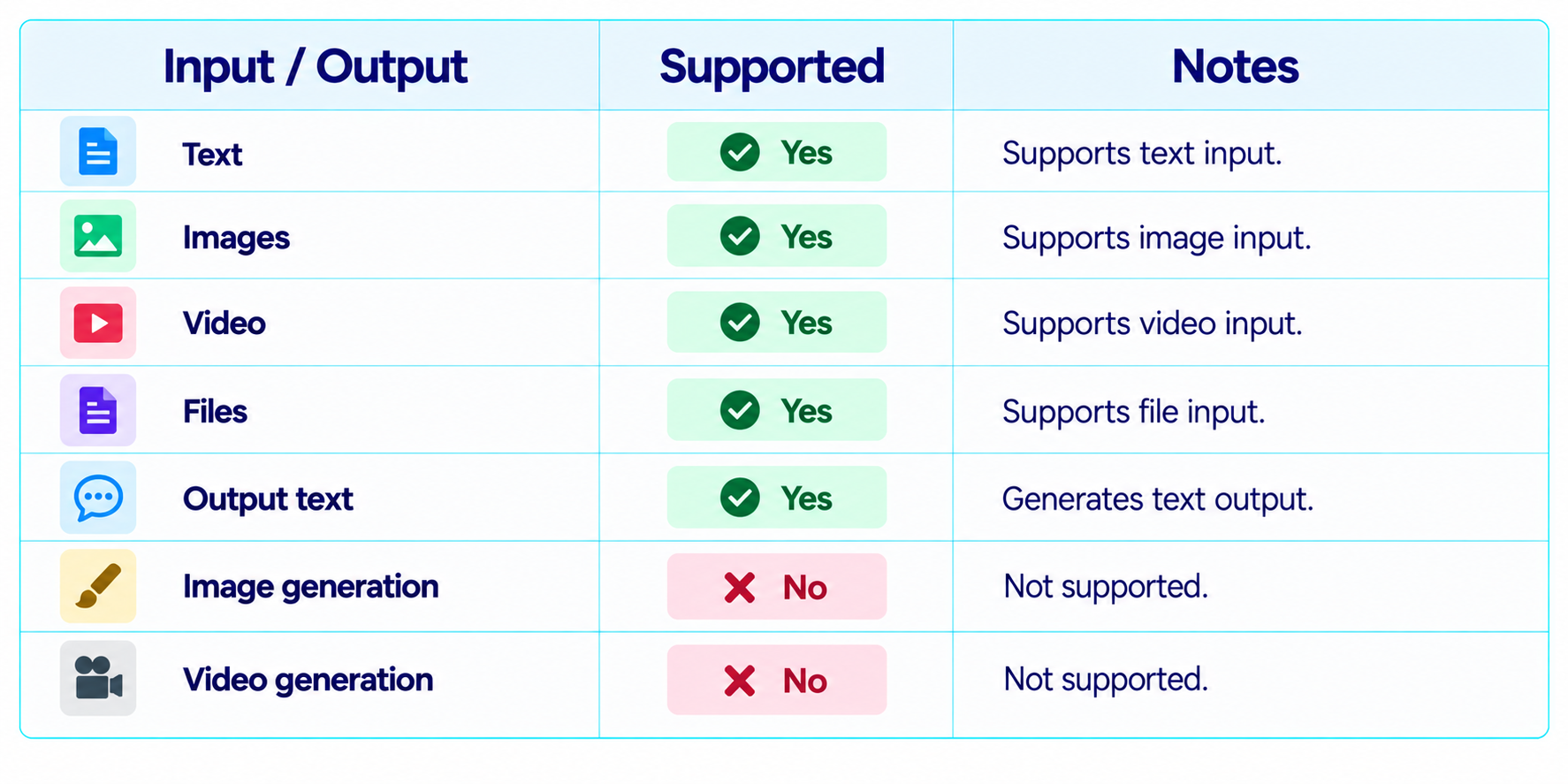The image size is (1568, 784).
Task: Click the green checkmark in Text row
Action: (x=740, y=152)
